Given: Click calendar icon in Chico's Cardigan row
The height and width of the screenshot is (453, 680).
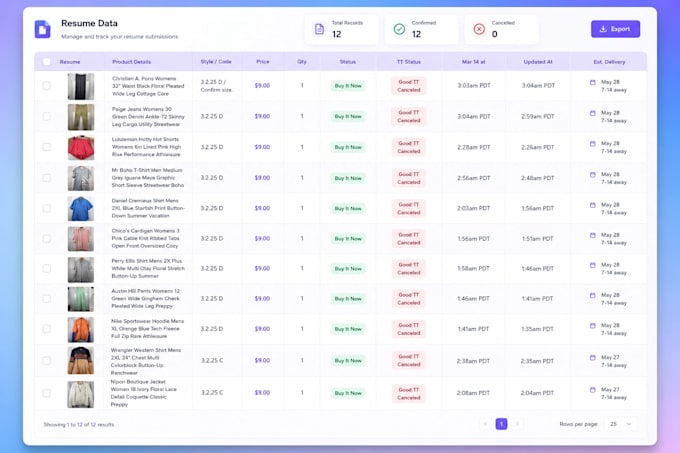Looking at the screenshot, I should click(593, 235).
